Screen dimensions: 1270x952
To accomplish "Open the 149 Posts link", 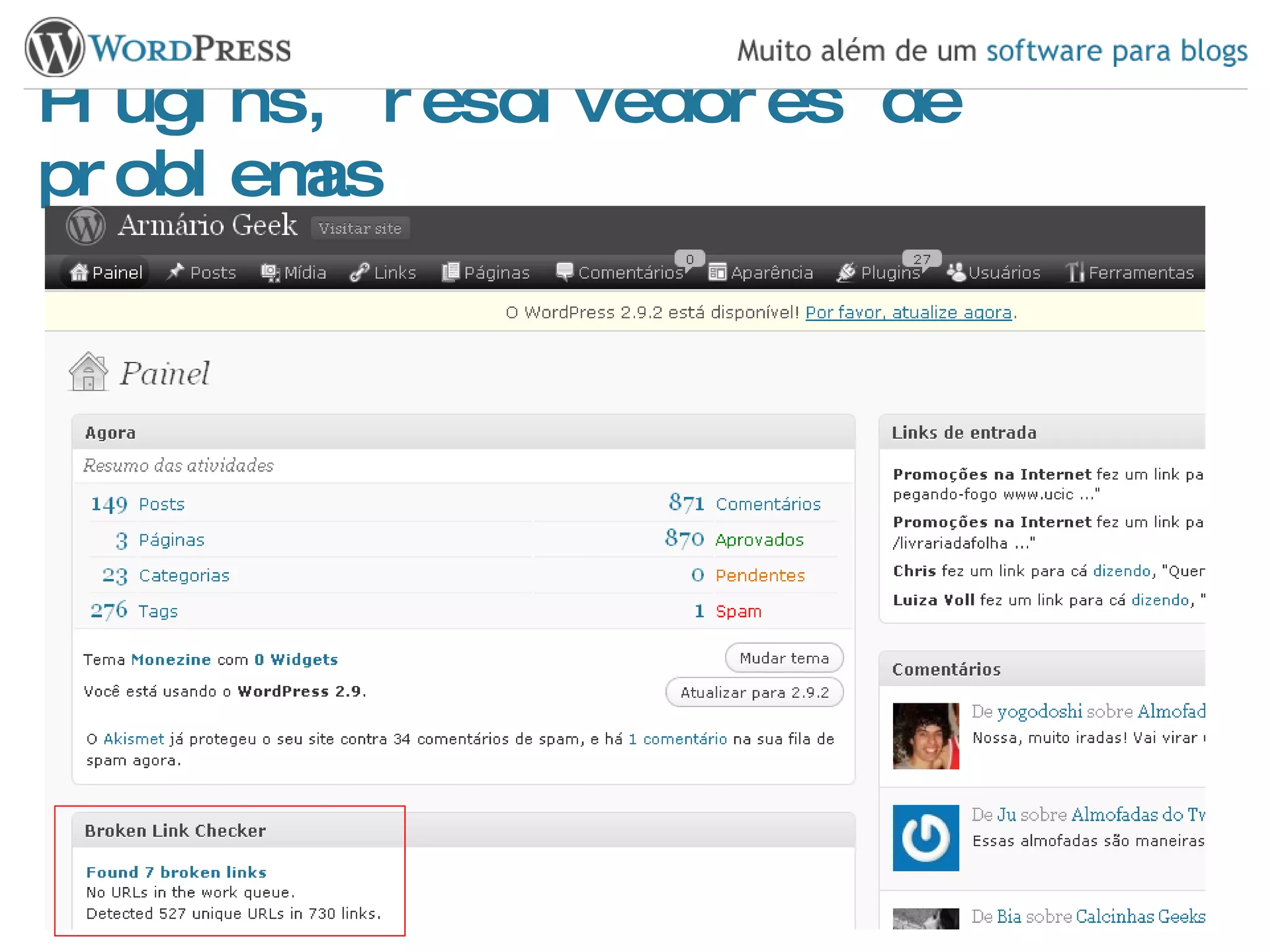I will (x=138, y=504).
